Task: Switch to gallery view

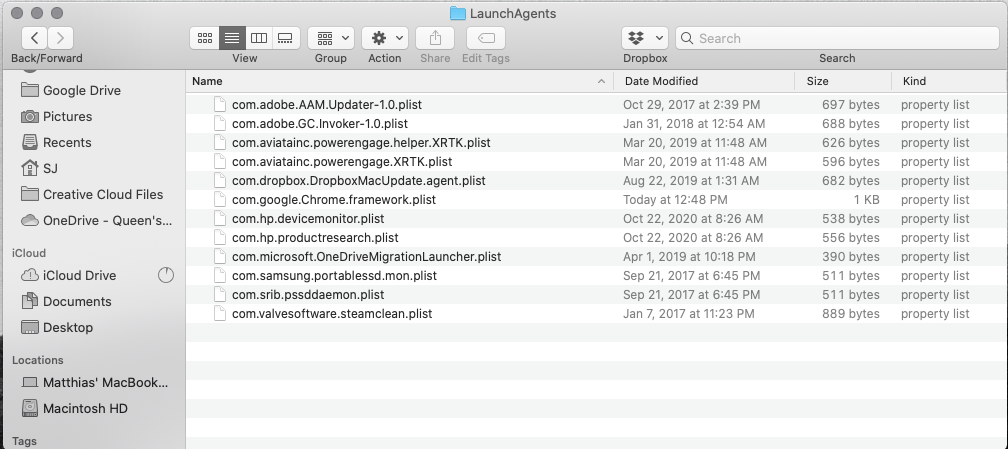Action: (286, 38)
